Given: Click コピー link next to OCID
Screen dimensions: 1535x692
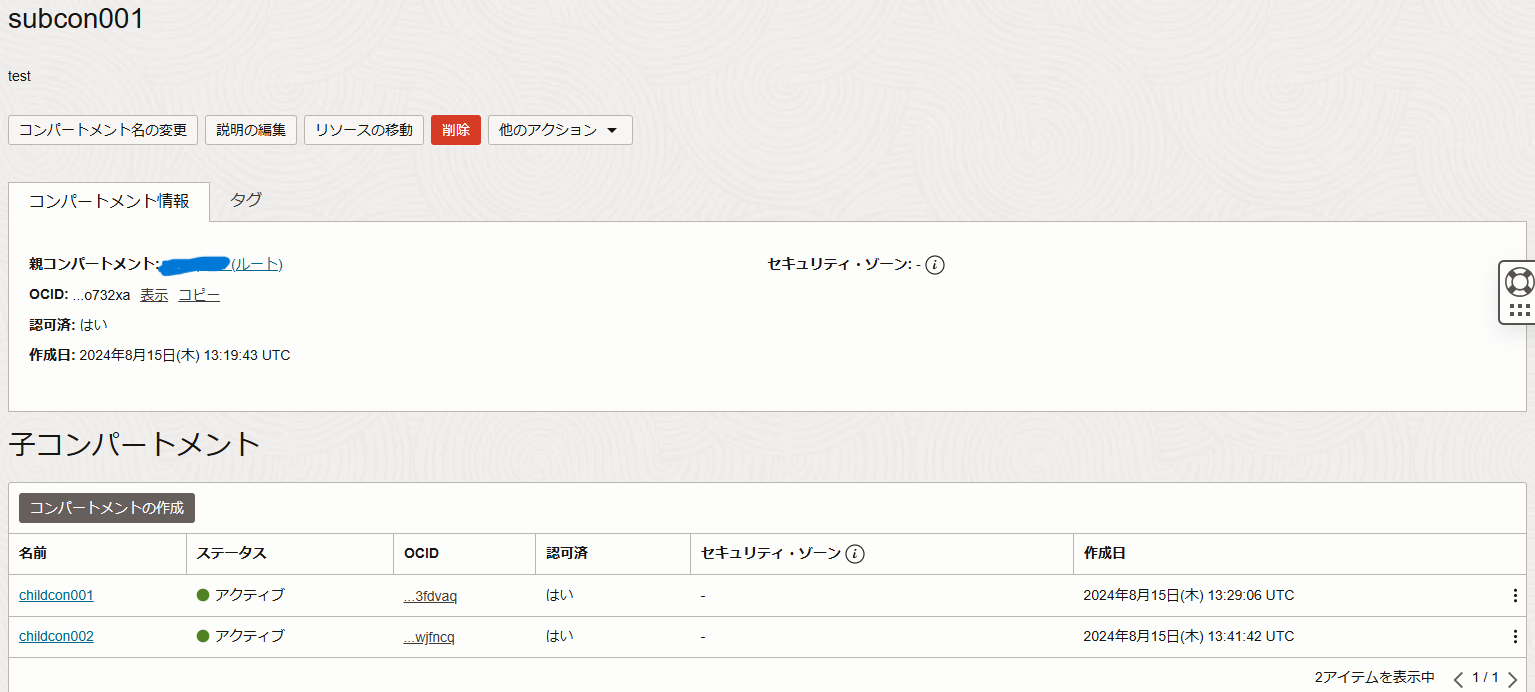Looking at the screenshot, I should 199,295.
